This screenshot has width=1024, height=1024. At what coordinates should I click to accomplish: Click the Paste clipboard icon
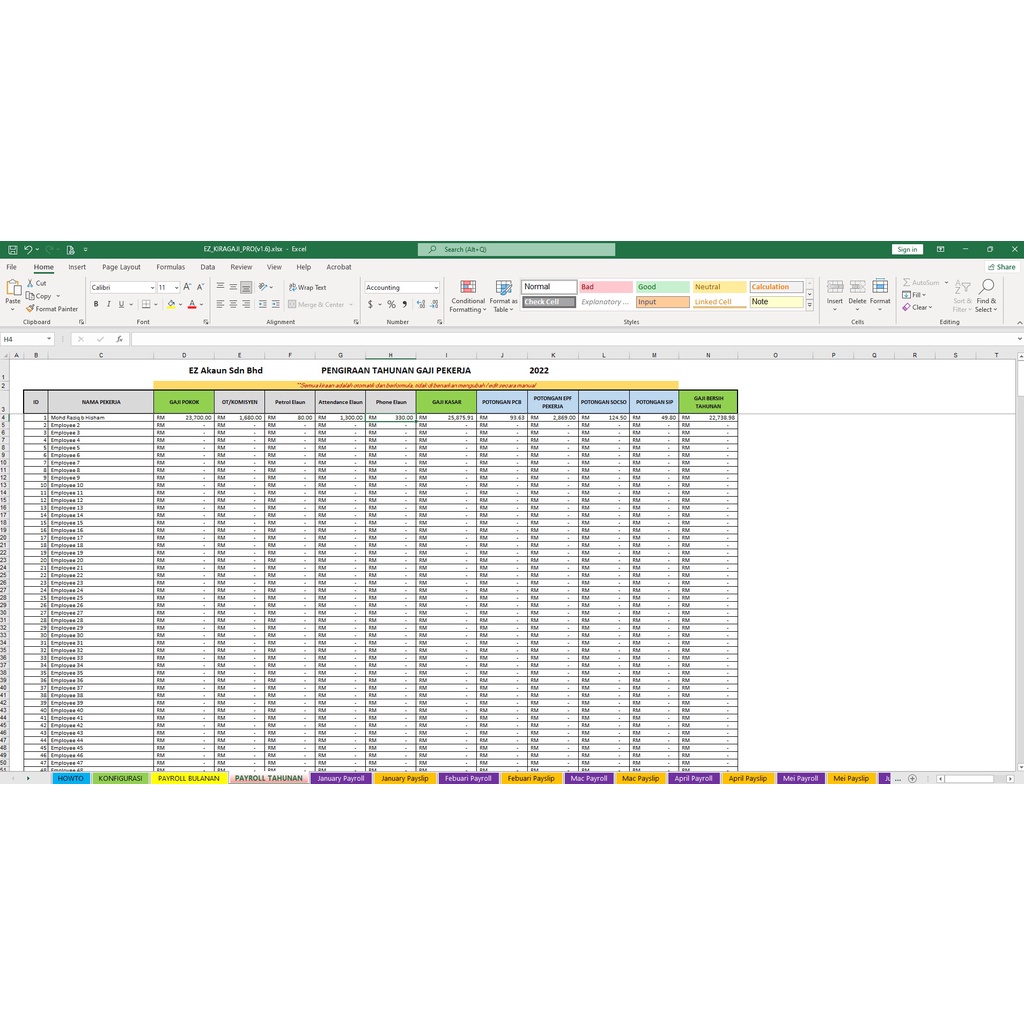tap(13, 288)
